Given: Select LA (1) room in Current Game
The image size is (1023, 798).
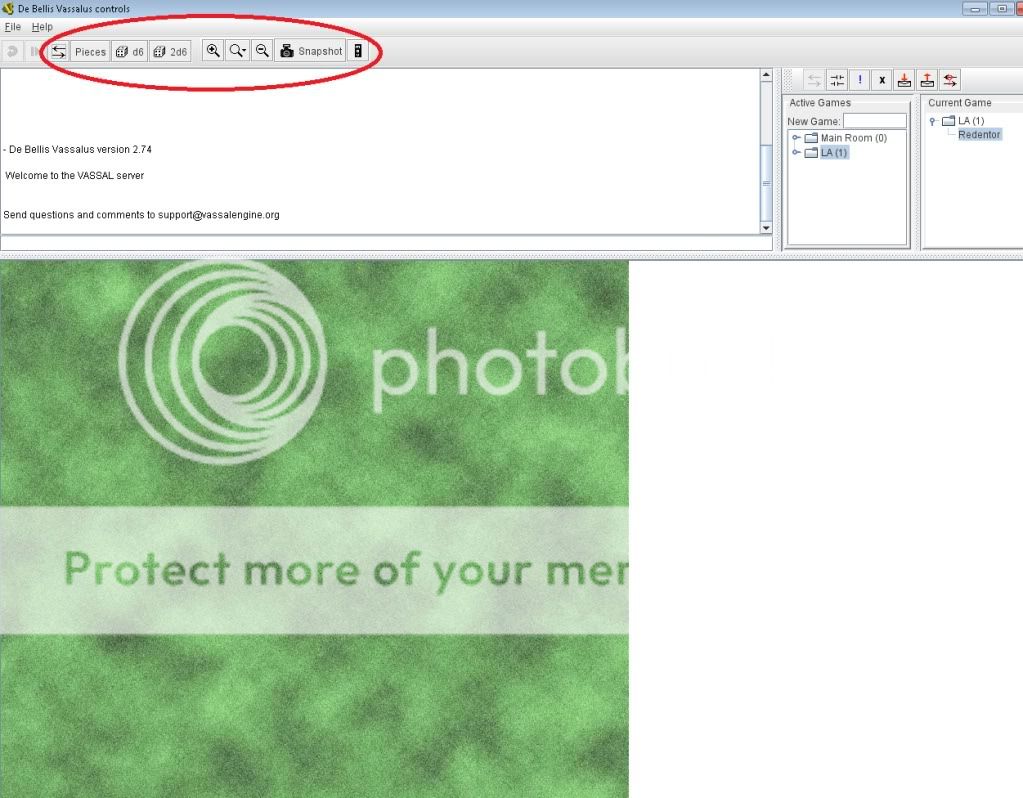Looking at the screenshot, I should click(x=971, y=121).
